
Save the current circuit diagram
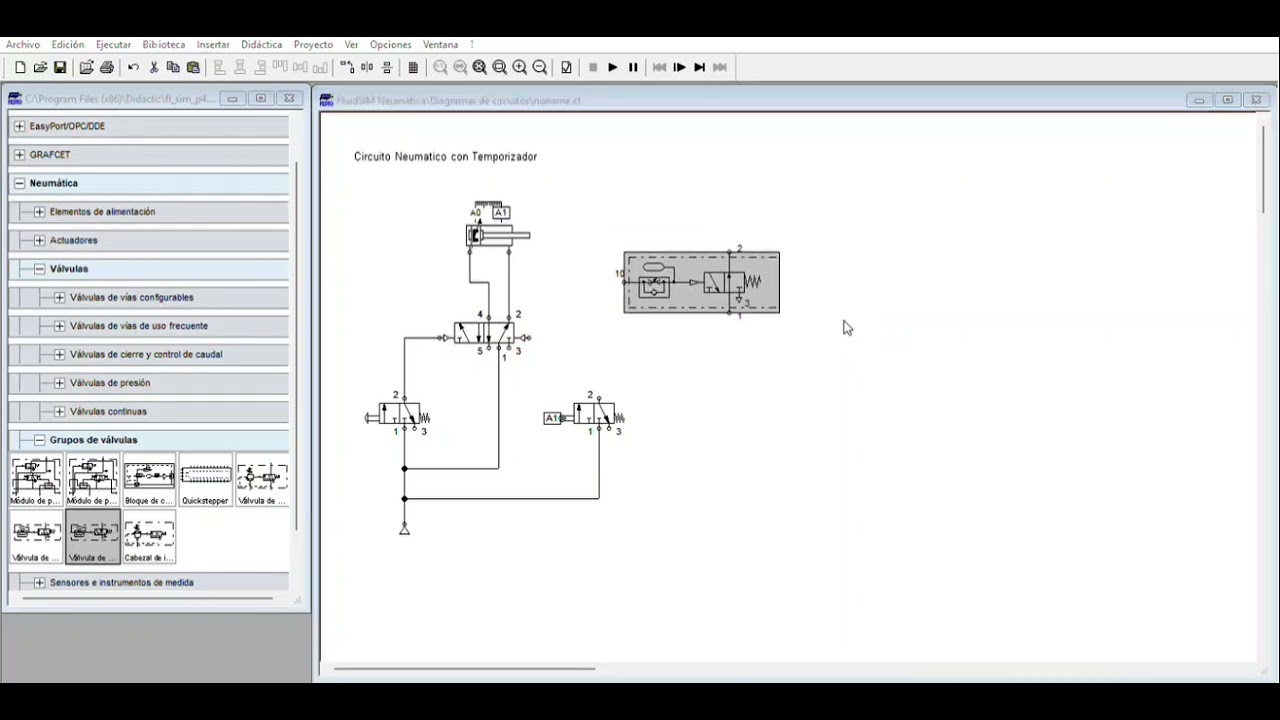click(x=60, y=67)
